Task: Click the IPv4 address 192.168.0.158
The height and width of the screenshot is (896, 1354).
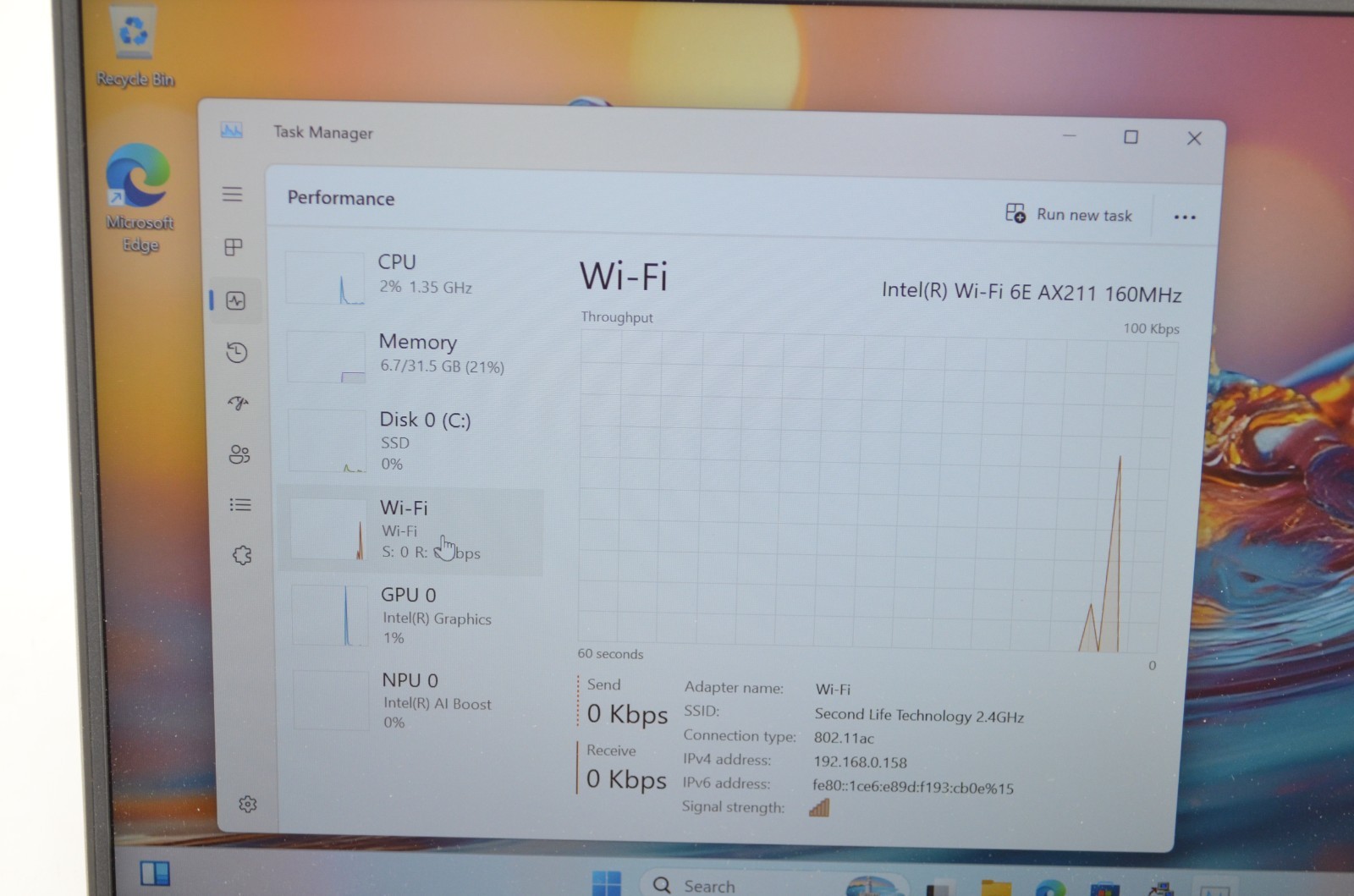Action: click(x=860, y=761)
